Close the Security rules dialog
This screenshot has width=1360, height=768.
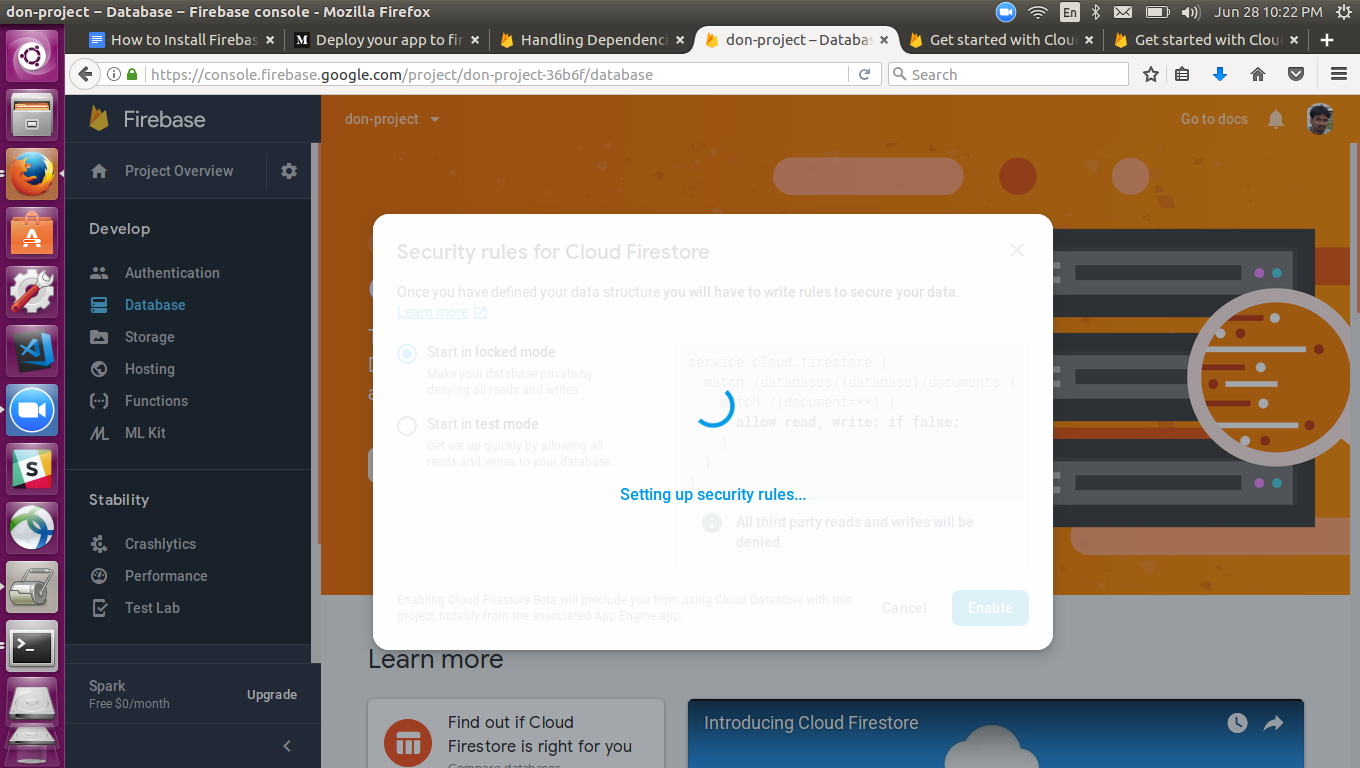1017,250
